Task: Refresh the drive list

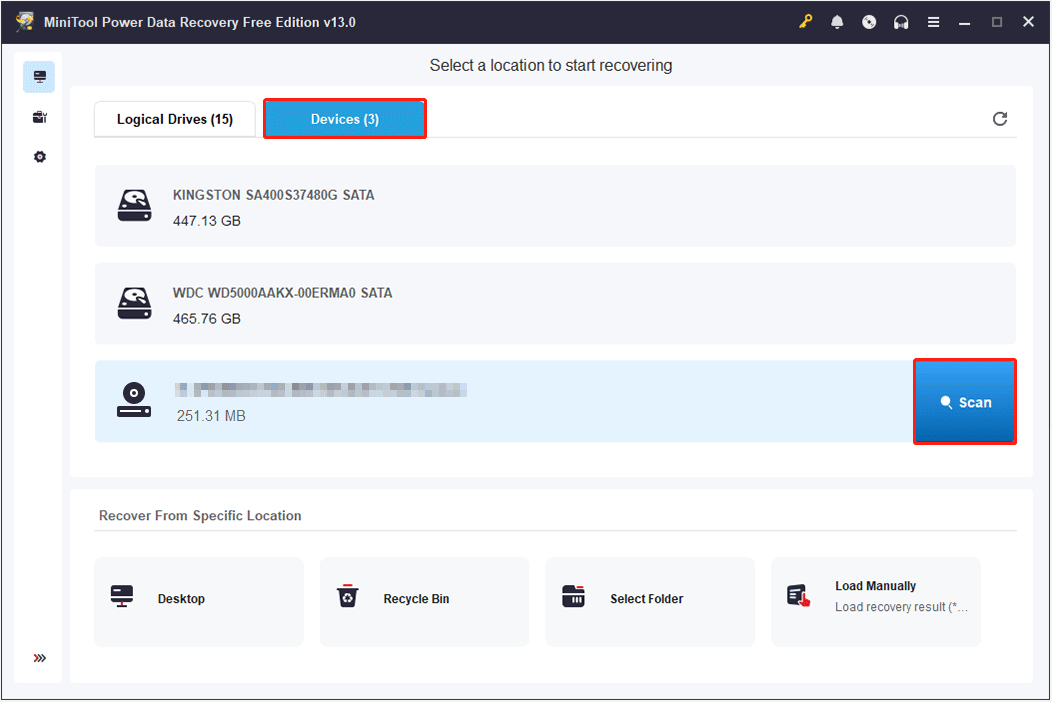Action: click(x=1000, y=119)
